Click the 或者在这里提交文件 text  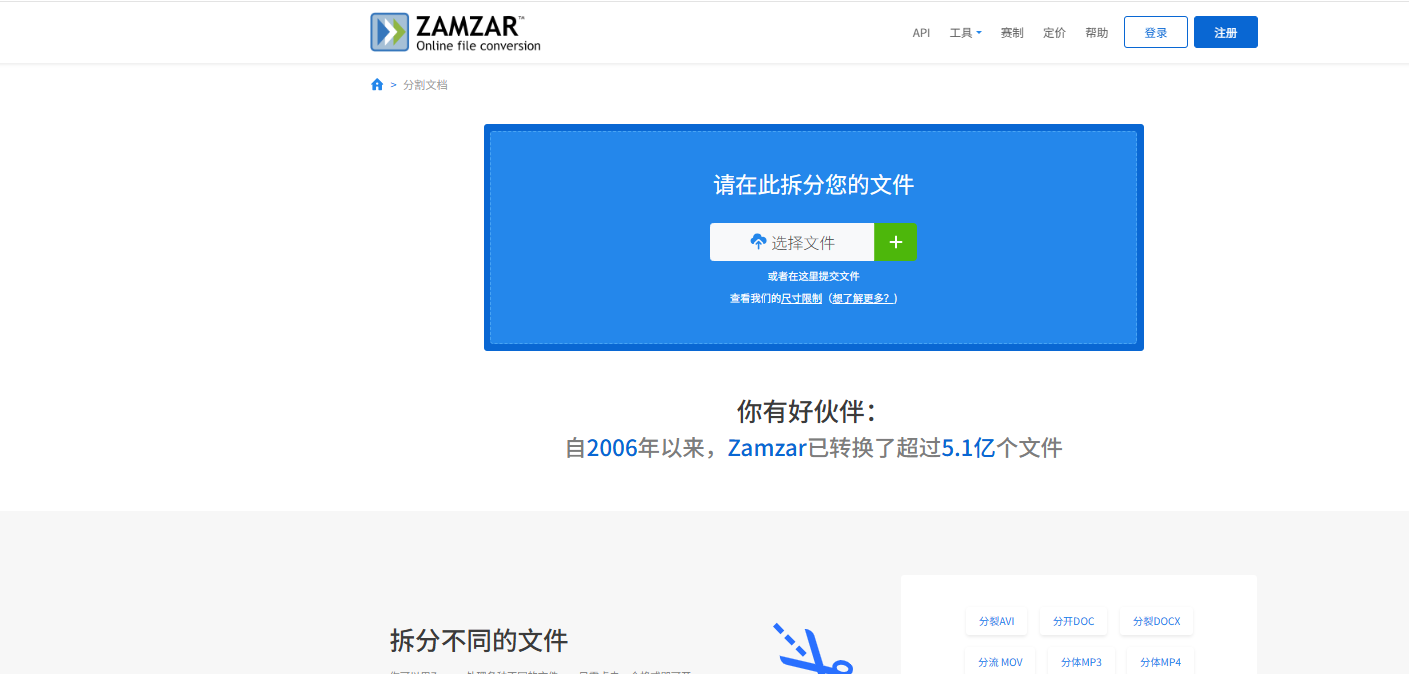pyautogui.click(x=813, y=276)
